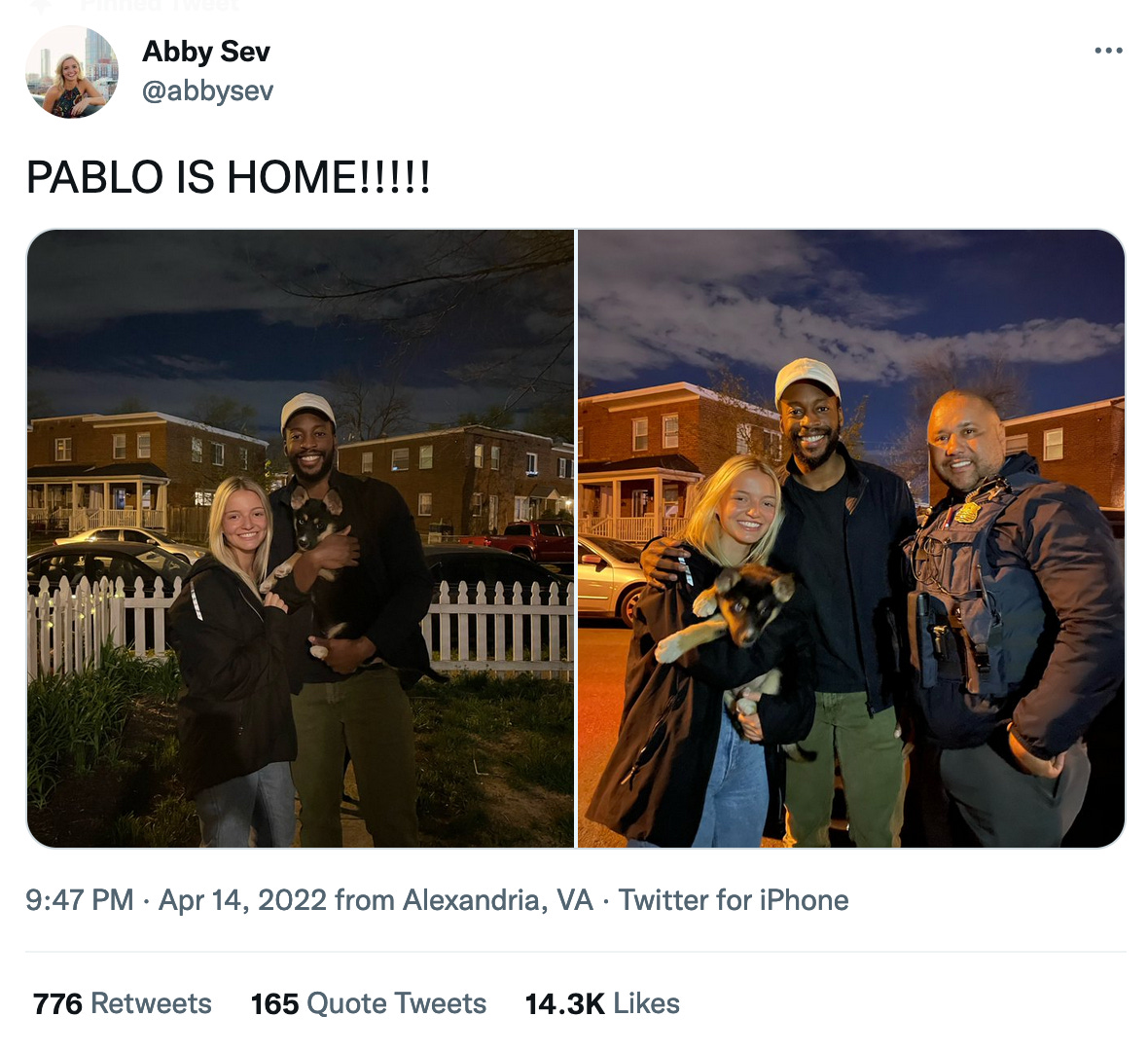Click the man's white cap in left photo
1148x1053 pixels.
[307, 410]
